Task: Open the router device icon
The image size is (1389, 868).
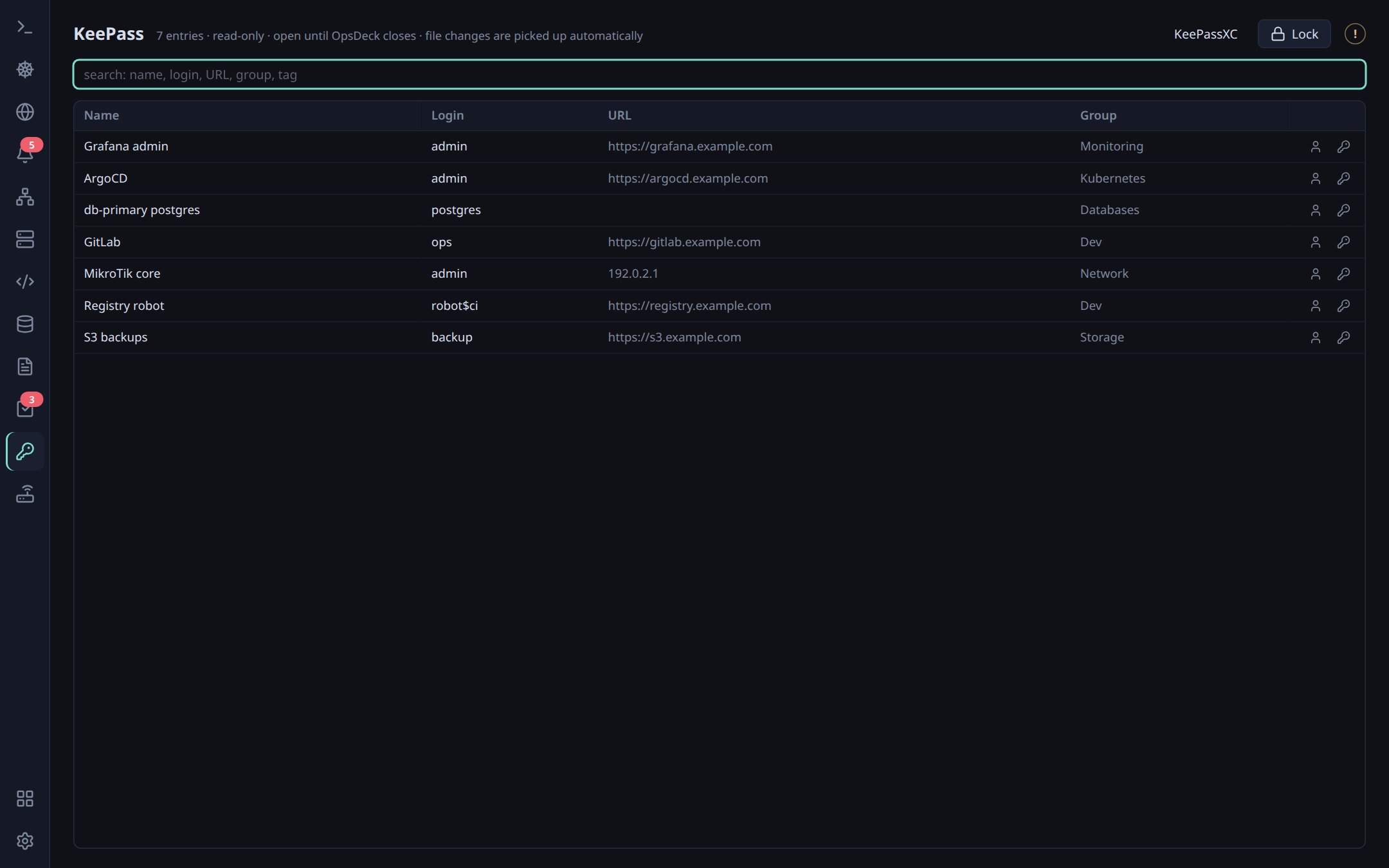Action: (24, 494)
